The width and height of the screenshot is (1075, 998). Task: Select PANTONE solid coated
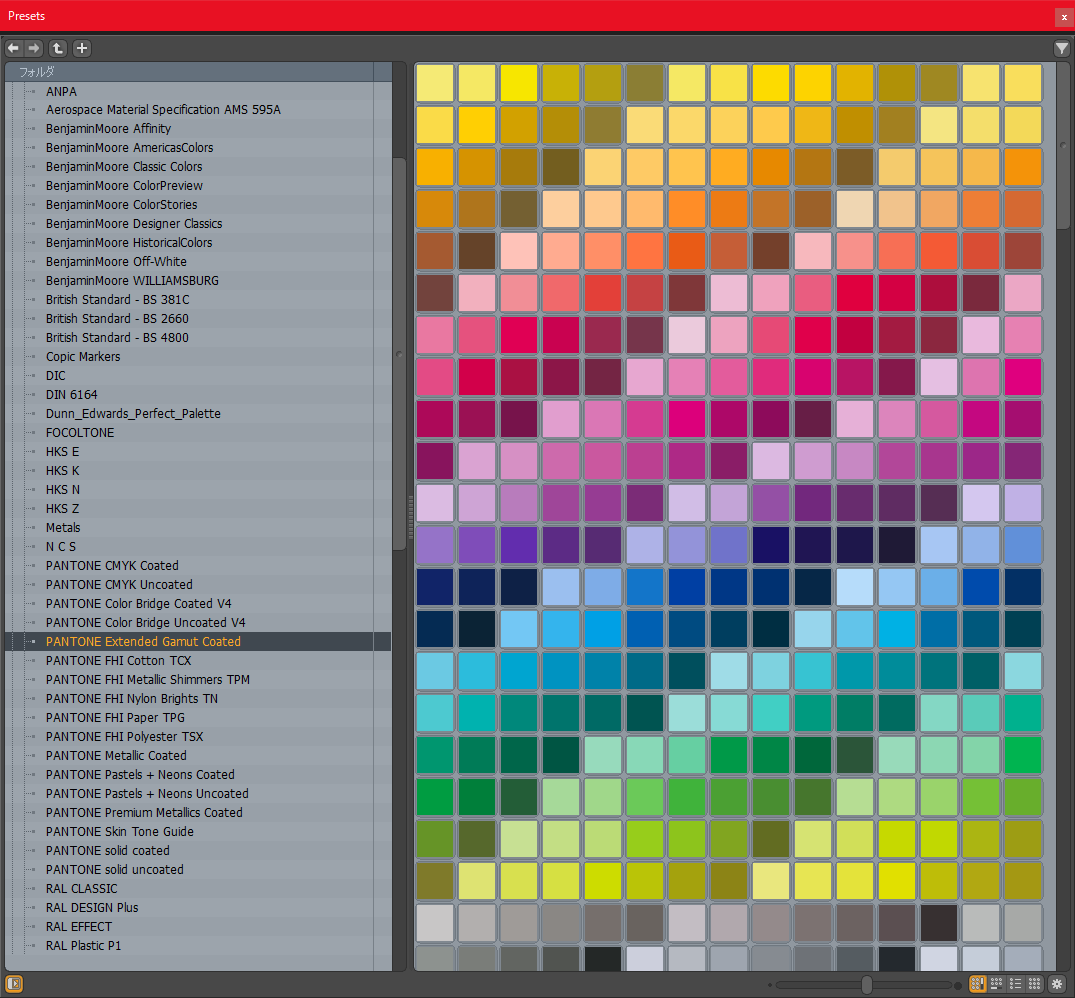108,851
